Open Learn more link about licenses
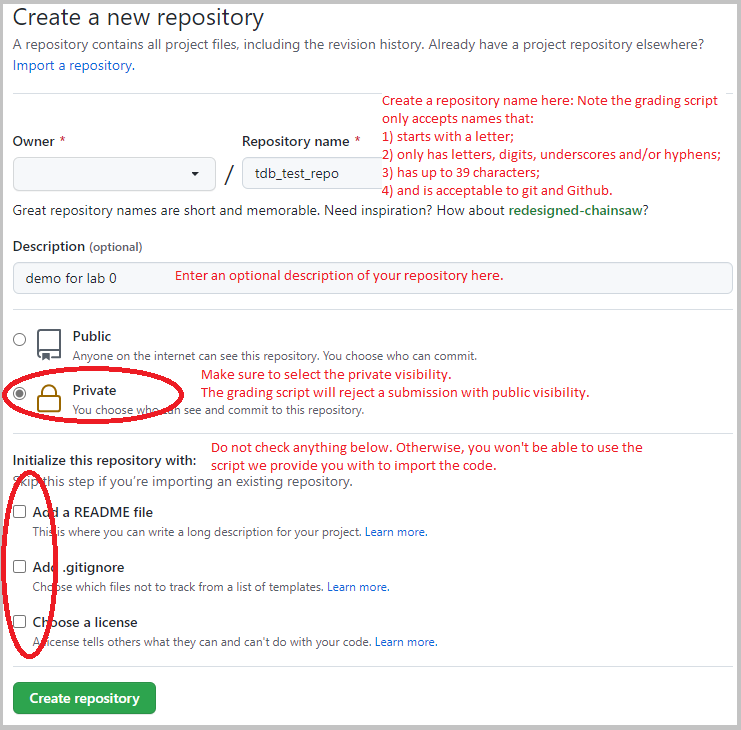Image resolution: width=741 pixels, height=730 pixels. (x=405, y=642)
